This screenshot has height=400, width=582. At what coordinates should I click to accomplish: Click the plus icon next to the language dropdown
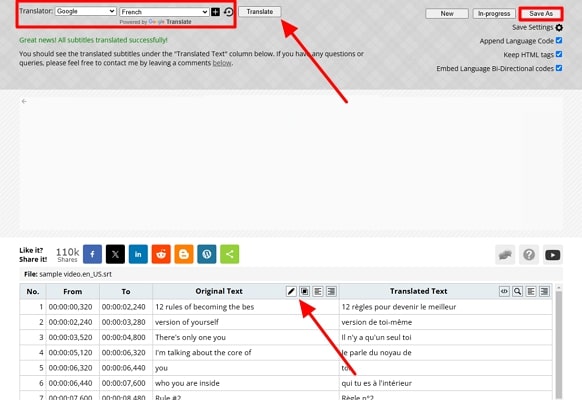coord(215,12)
